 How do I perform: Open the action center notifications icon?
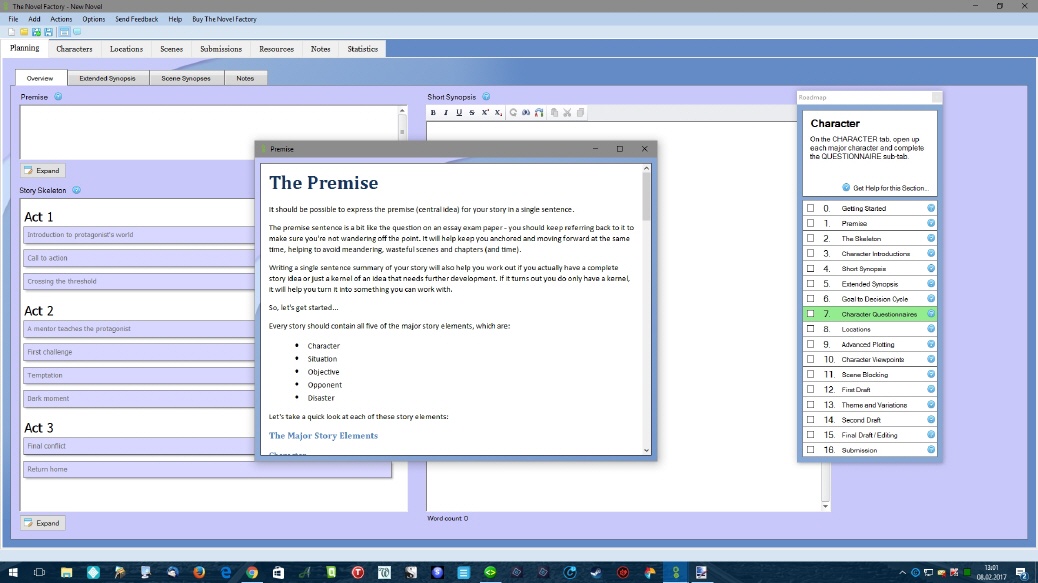1023,572
